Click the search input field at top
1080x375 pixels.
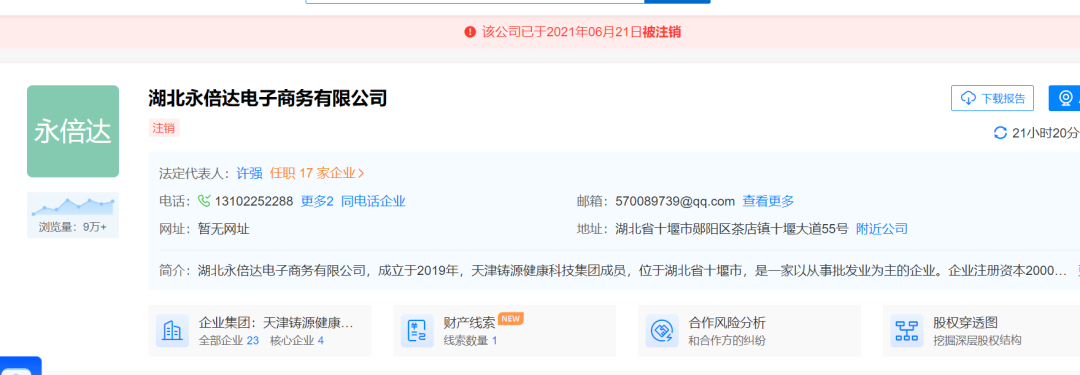(x=475, y=1)
